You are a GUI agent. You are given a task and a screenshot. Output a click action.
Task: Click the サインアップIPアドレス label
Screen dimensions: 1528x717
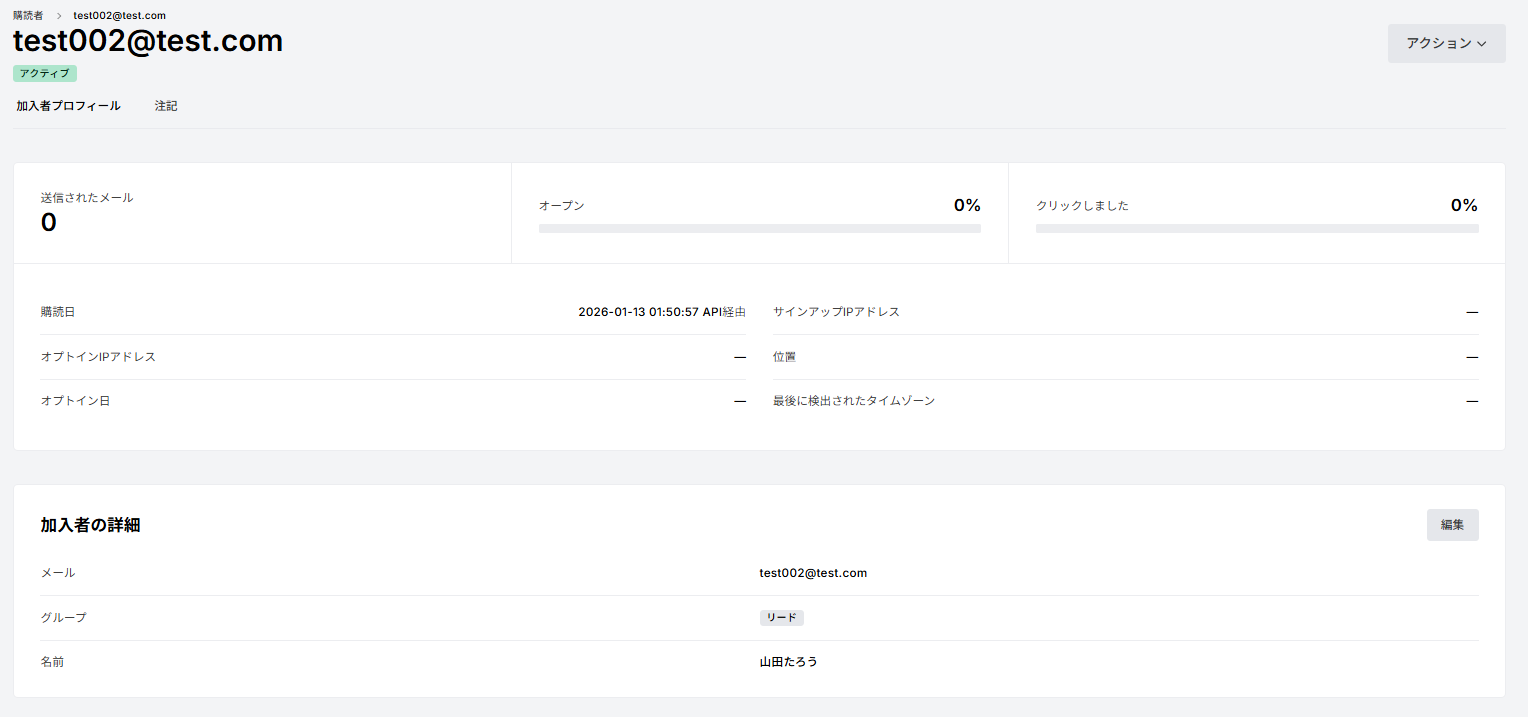(x=836, y=312)
